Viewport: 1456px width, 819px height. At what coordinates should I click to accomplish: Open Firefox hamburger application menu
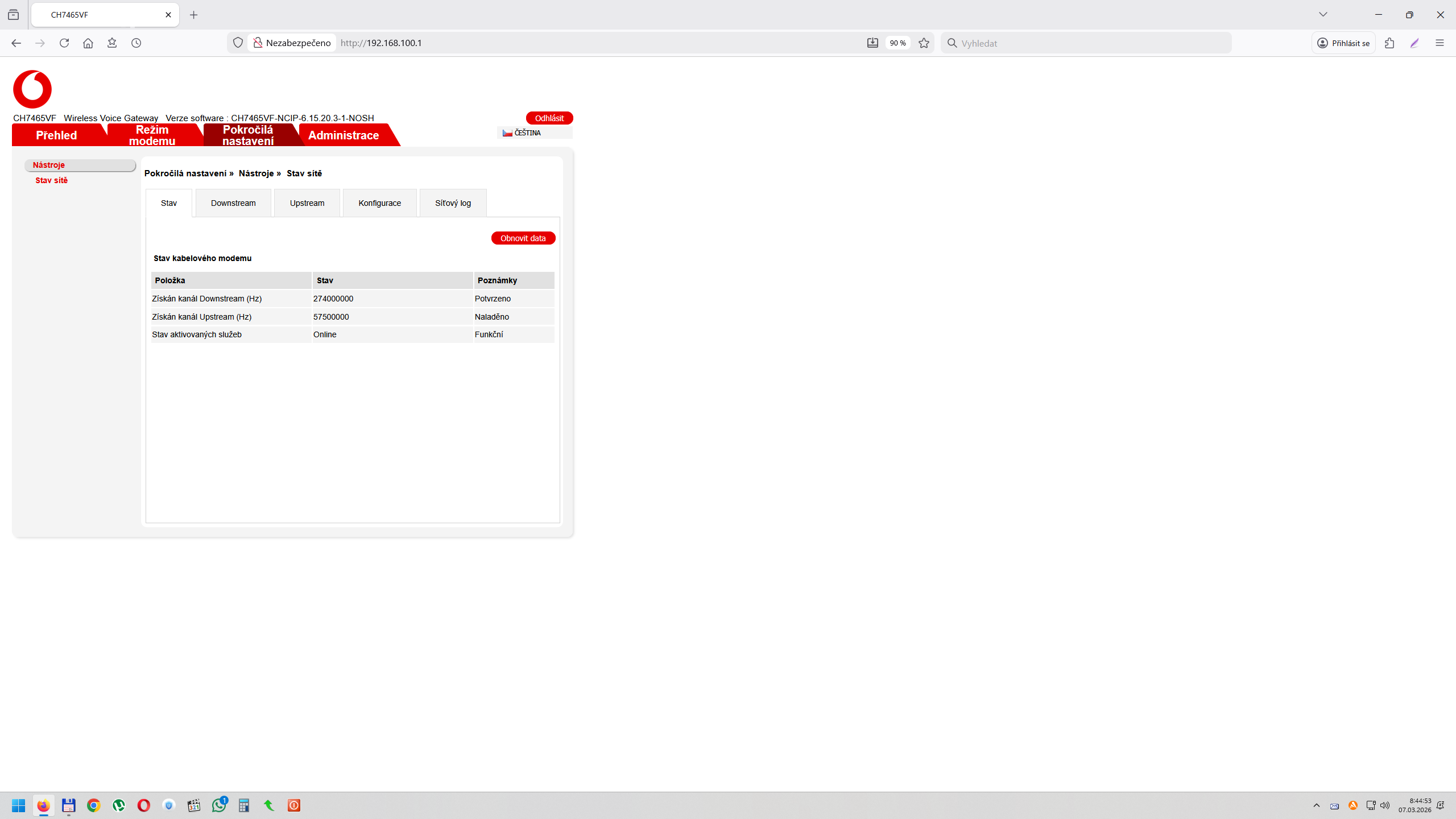click(x=1440, y=43)
